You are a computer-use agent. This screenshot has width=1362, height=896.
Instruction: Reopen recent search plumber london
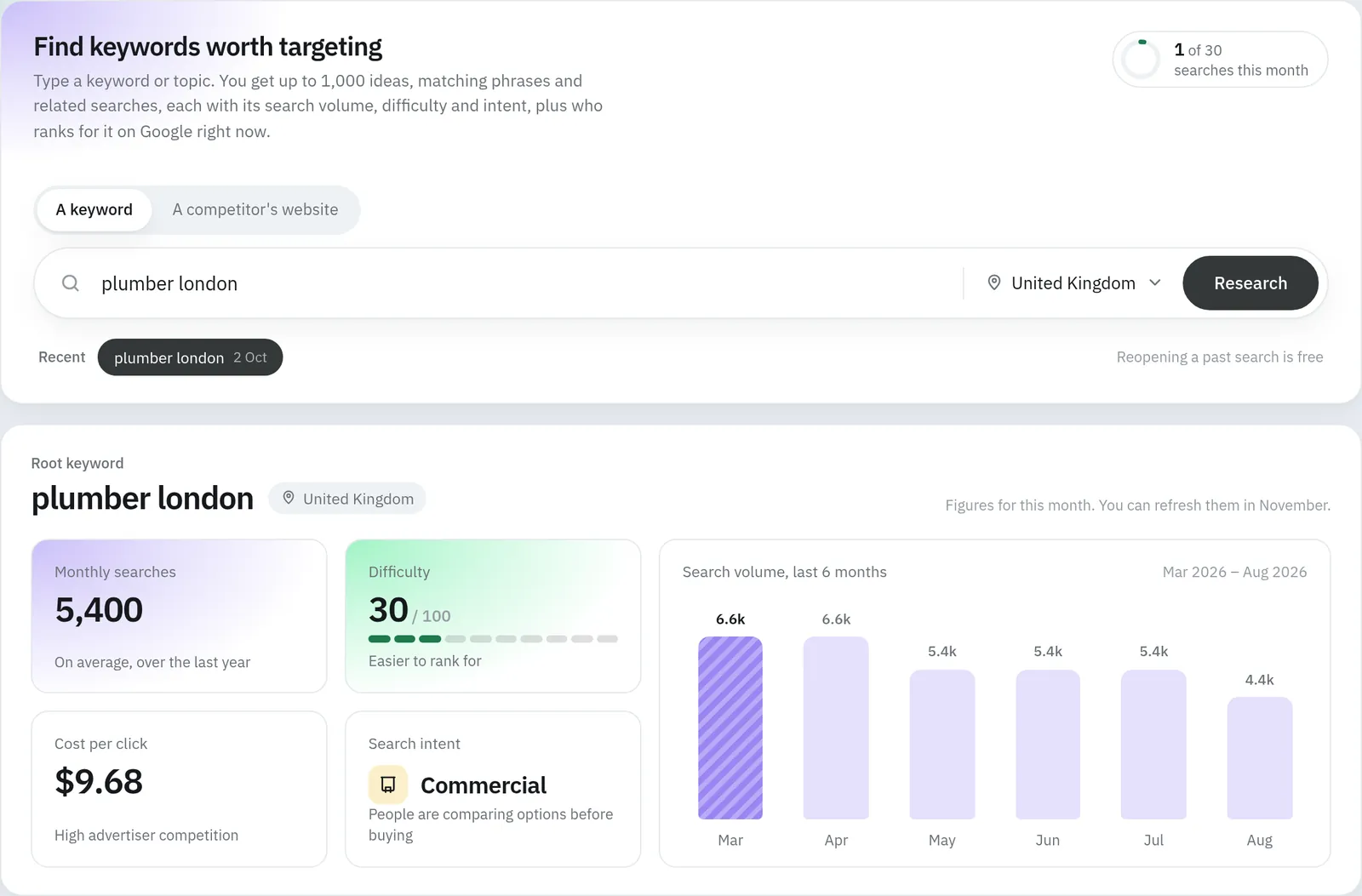190,357
